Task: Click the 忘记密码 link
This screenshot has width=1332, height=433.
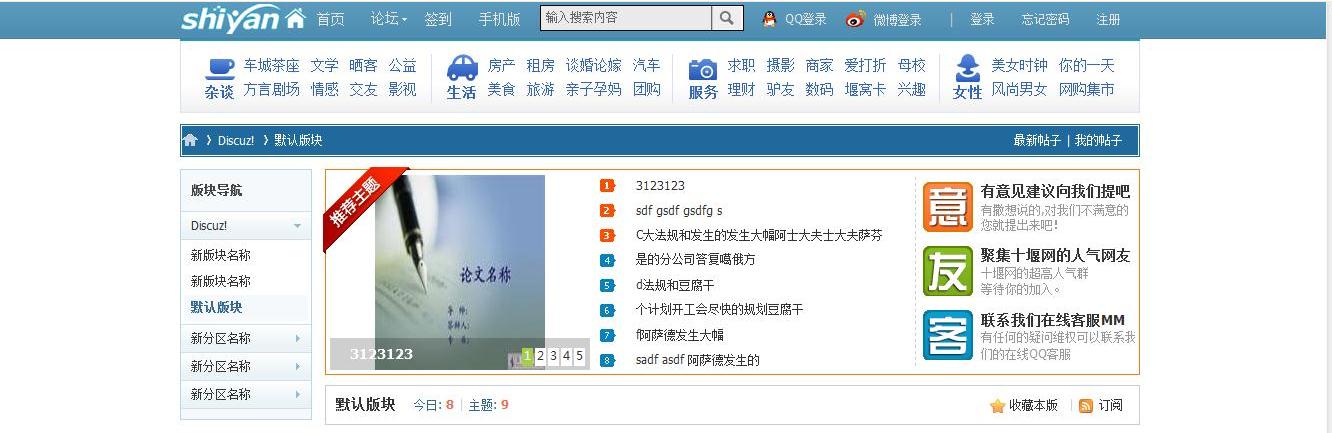Action: coord(1045,19)
